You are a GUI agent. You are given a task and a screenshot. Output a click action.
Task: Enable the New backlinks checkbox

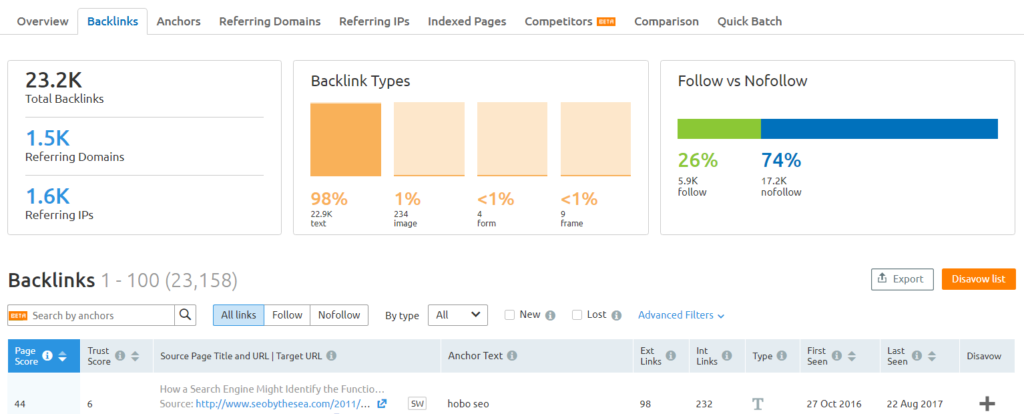(x=510, y=315)
